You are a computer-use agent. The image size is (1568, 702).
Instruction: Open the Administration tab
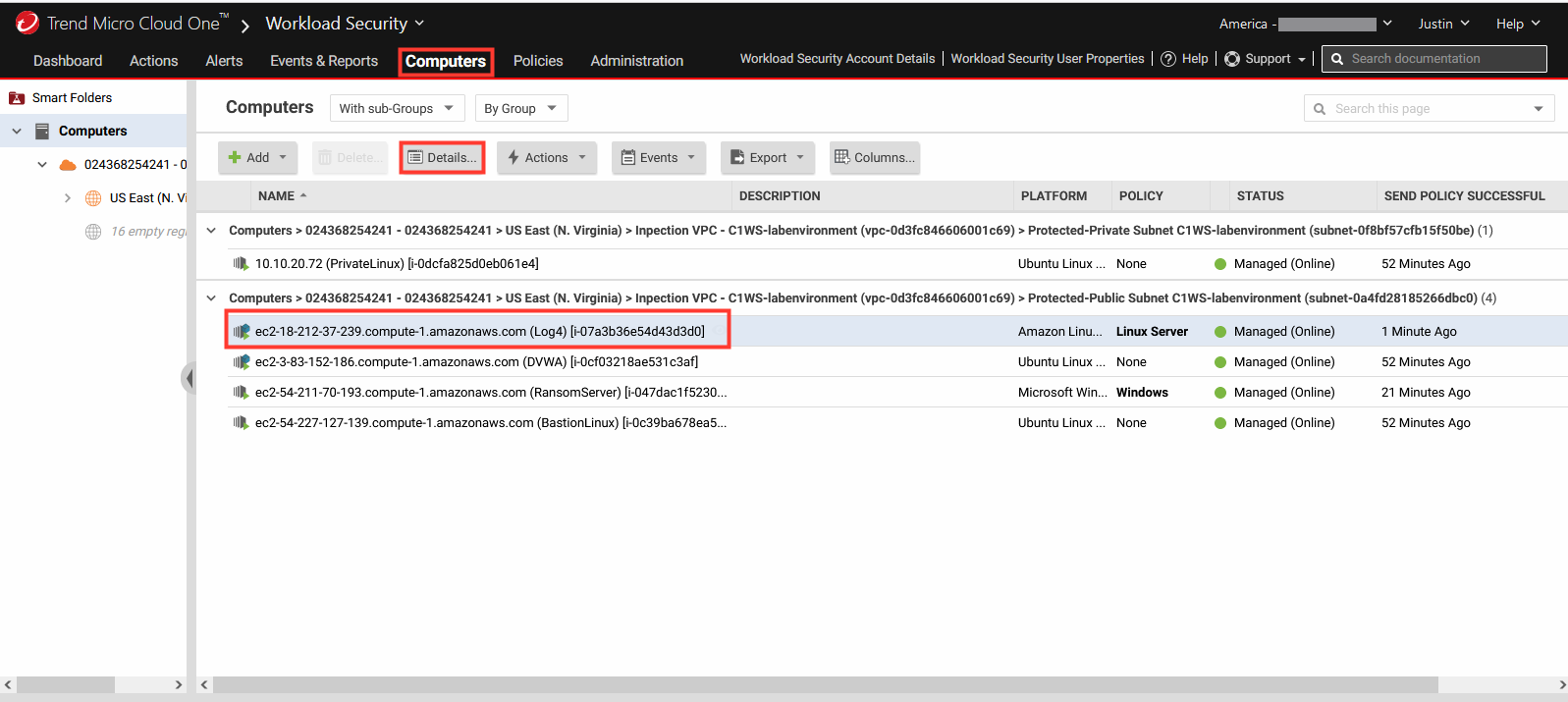[x=637, y=61]
